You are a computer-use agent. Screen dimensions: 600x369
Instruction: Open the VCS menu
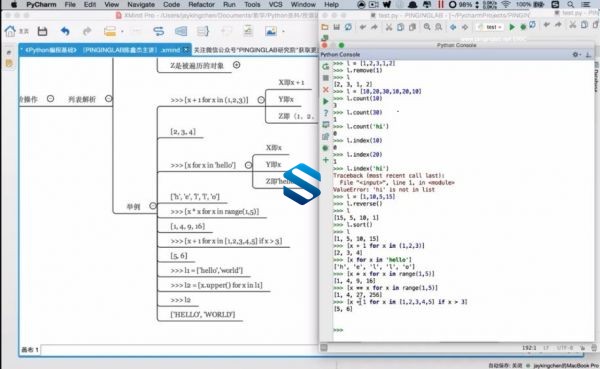click(x=276, y=5)
